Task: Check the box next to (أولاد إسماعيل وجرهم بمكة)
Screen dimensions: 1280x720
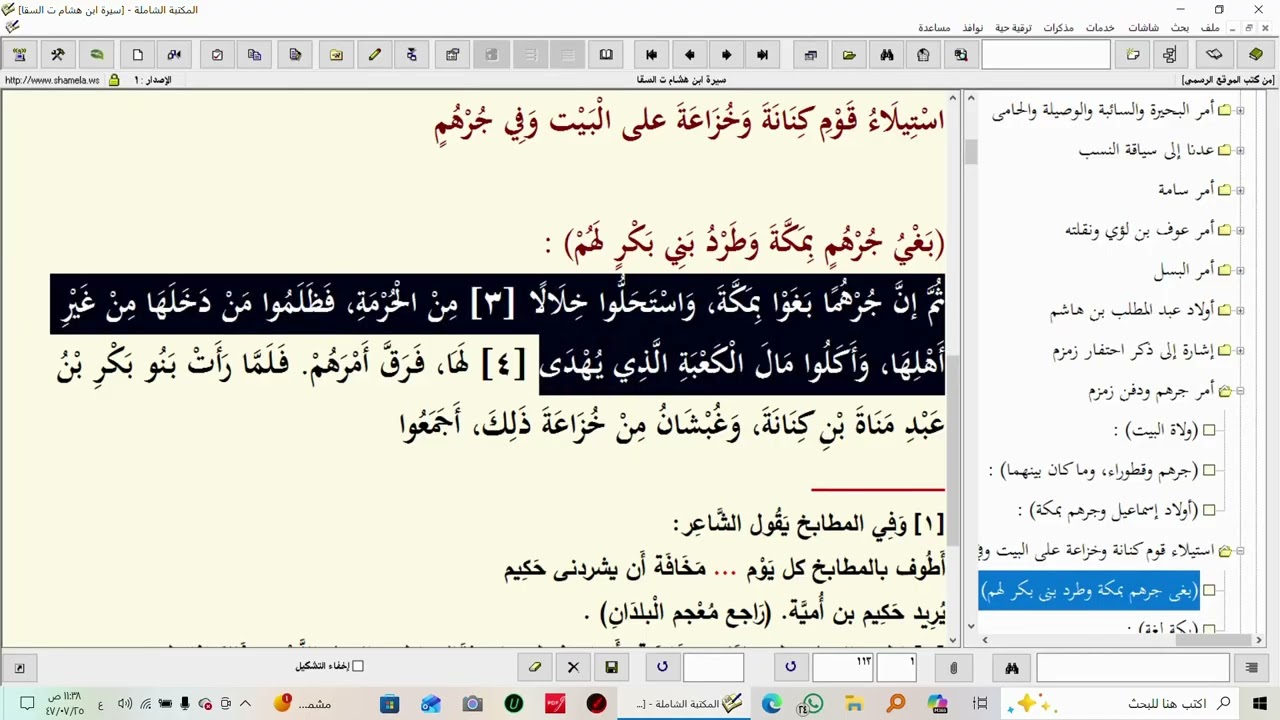Action: pyautogui.click(x=1209, y=510)
